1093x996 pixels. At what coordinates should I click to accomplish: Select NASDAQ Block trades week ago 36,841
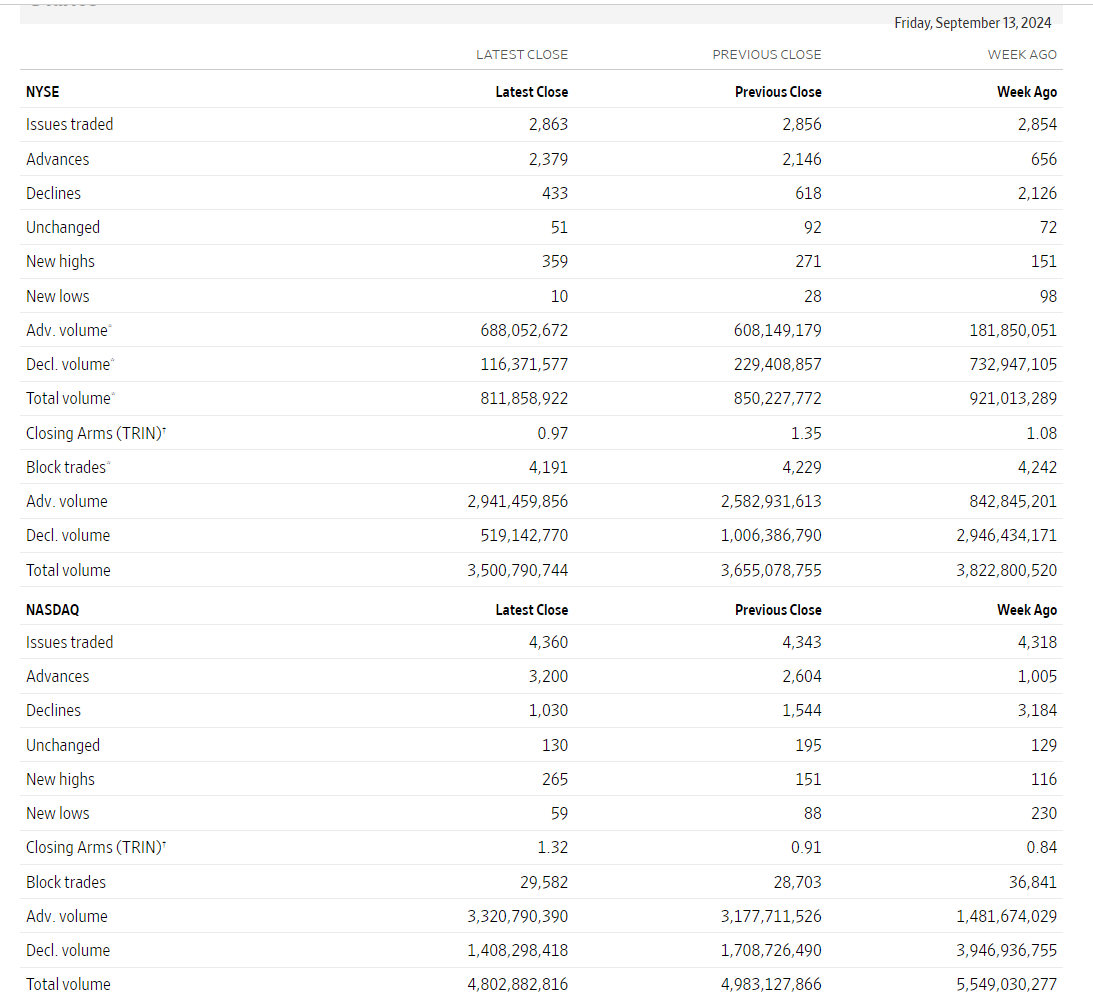click(x=1033, y=883)
